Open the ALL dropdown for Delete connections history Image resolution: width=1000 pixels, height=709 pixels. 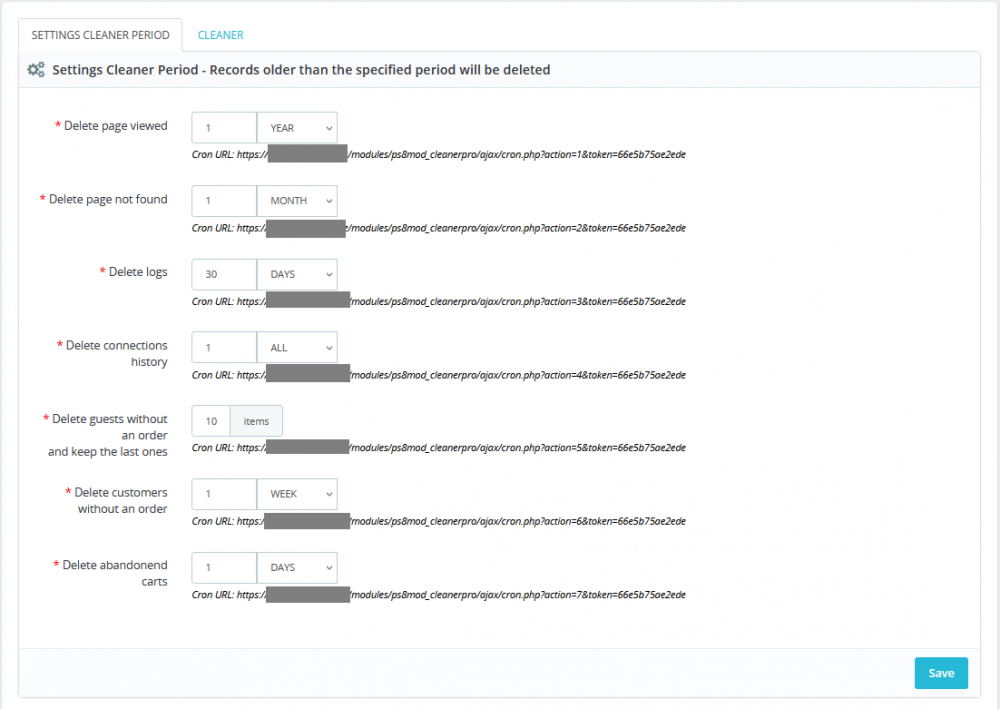click(x=296, y=347)
